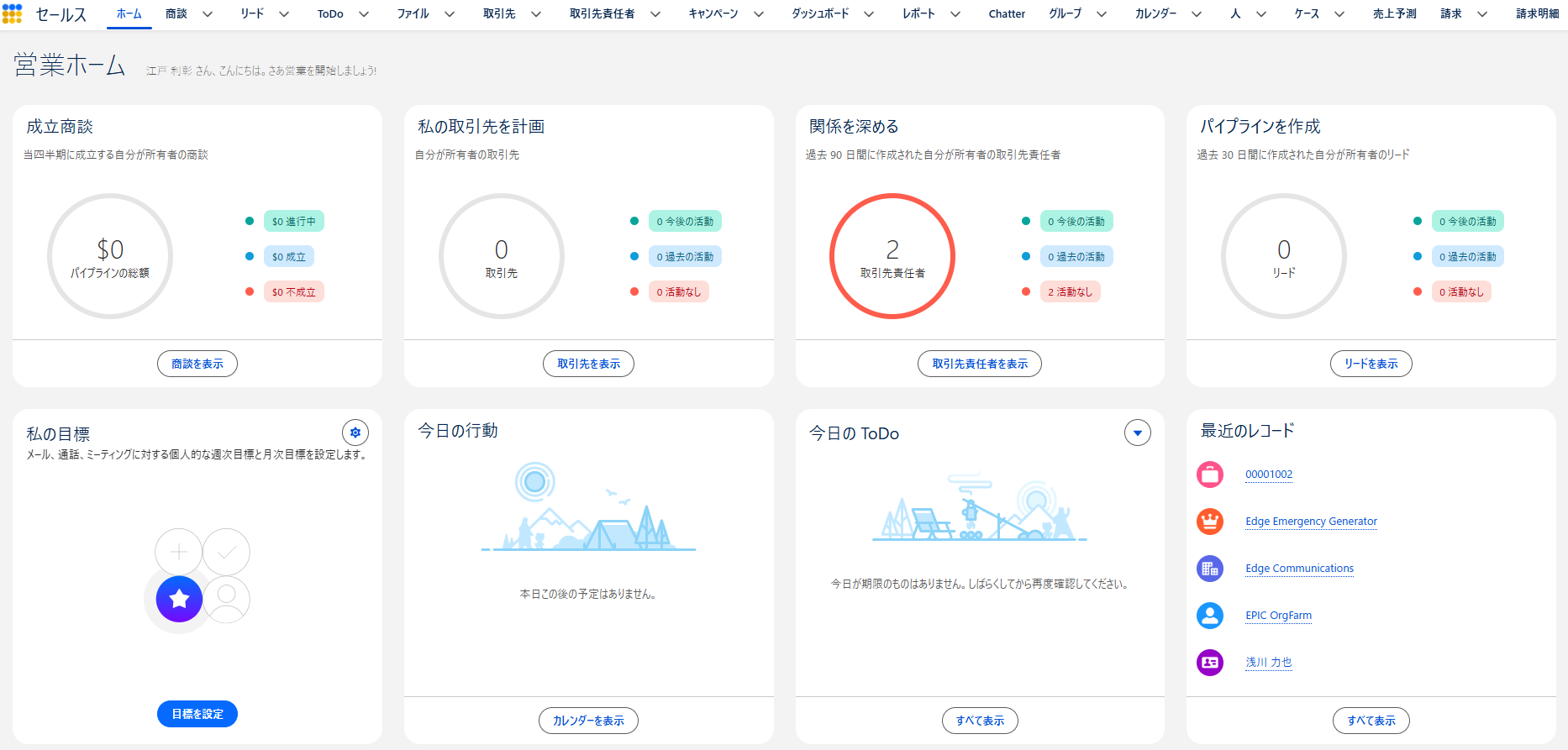The image size is (1568, 750).
Task: Expand the ケース tab dropdown chevron
Action: [x=1339, y=14]
